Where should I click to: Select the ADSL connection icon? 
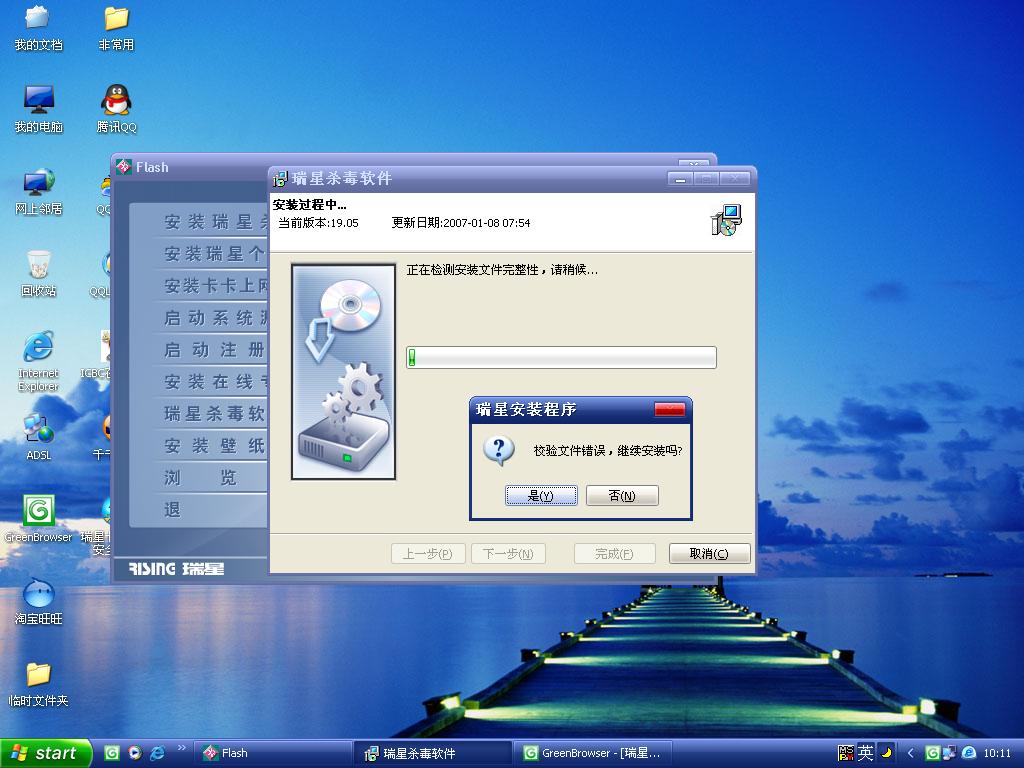coord(38,437)
